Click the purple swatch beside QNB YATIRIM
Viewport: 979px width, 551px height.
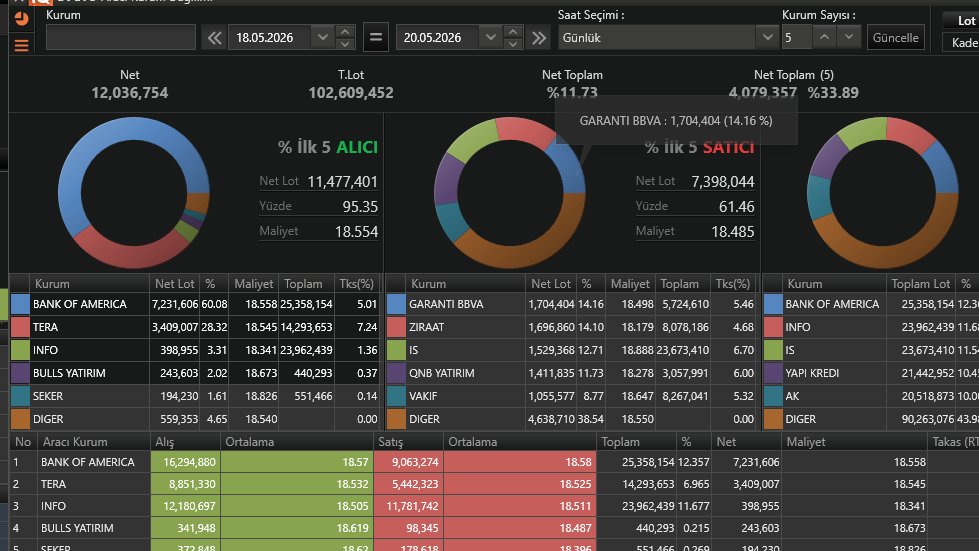396,373
